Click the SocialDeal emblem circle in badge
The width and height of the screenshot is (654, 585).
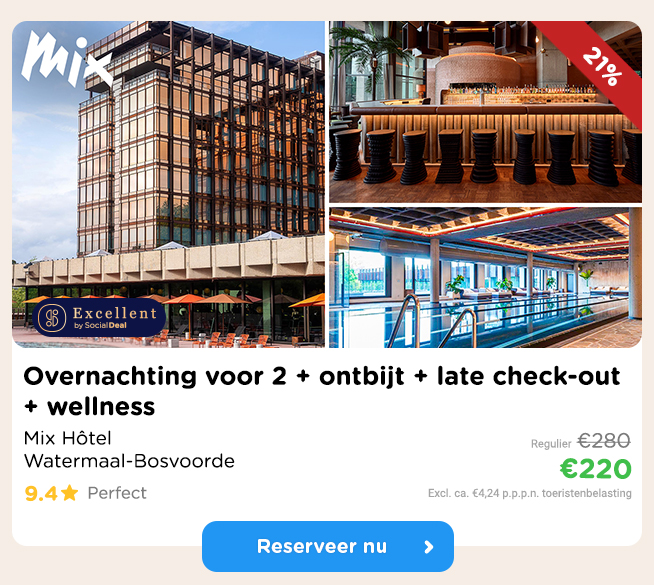[52, 318]
